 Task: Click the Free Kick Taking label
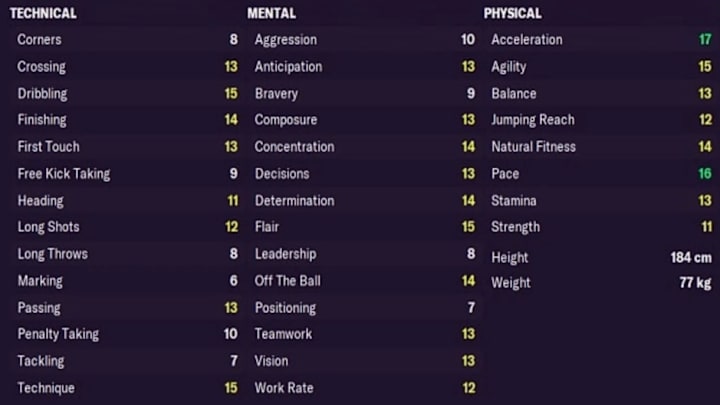tap(64, 174)
